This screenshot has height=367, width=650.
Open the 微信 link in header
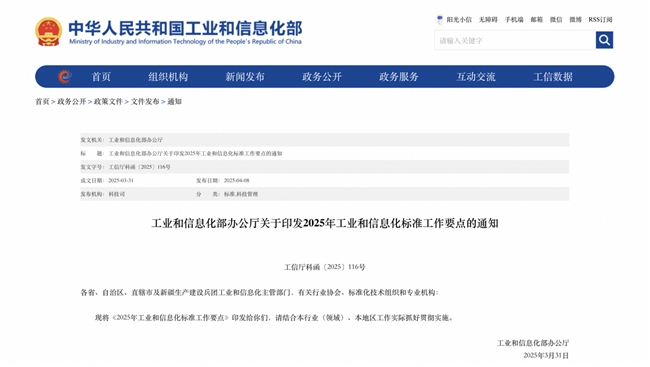point(556,19)
